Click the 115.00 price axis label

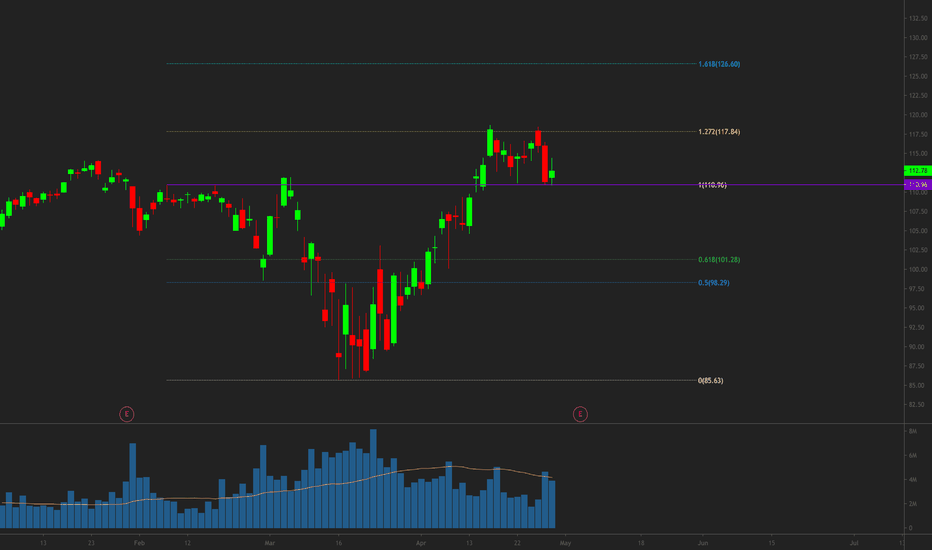[x=918, y=153]
